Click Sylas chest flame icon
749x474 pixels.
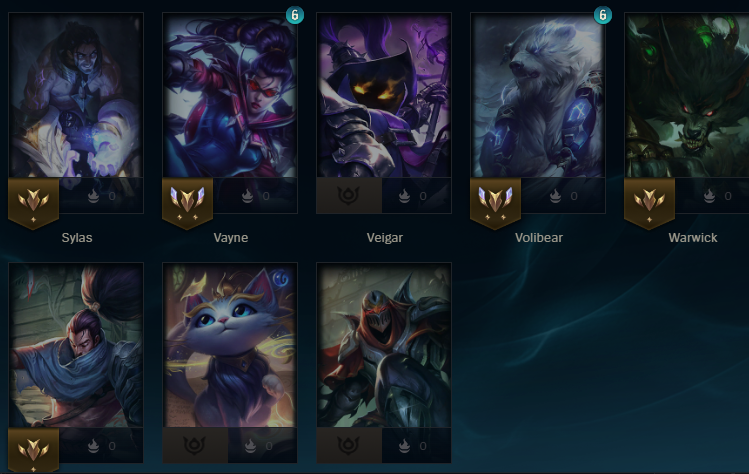94,195
